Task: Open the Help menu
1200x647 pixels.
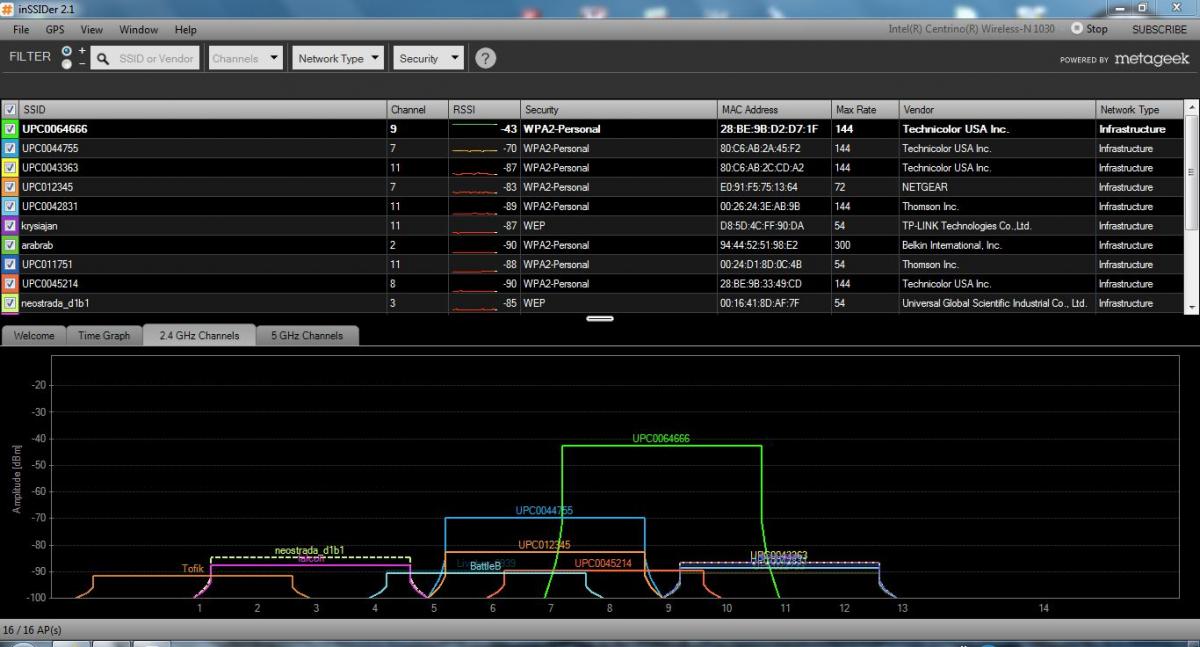Action: coord(185,30)
